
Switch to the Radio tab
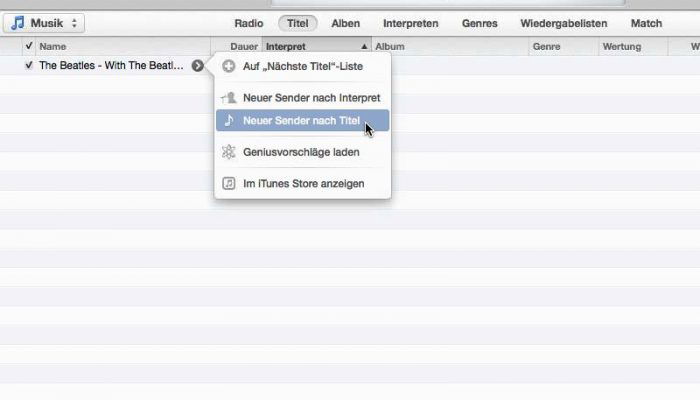click(x=249, y=23)
